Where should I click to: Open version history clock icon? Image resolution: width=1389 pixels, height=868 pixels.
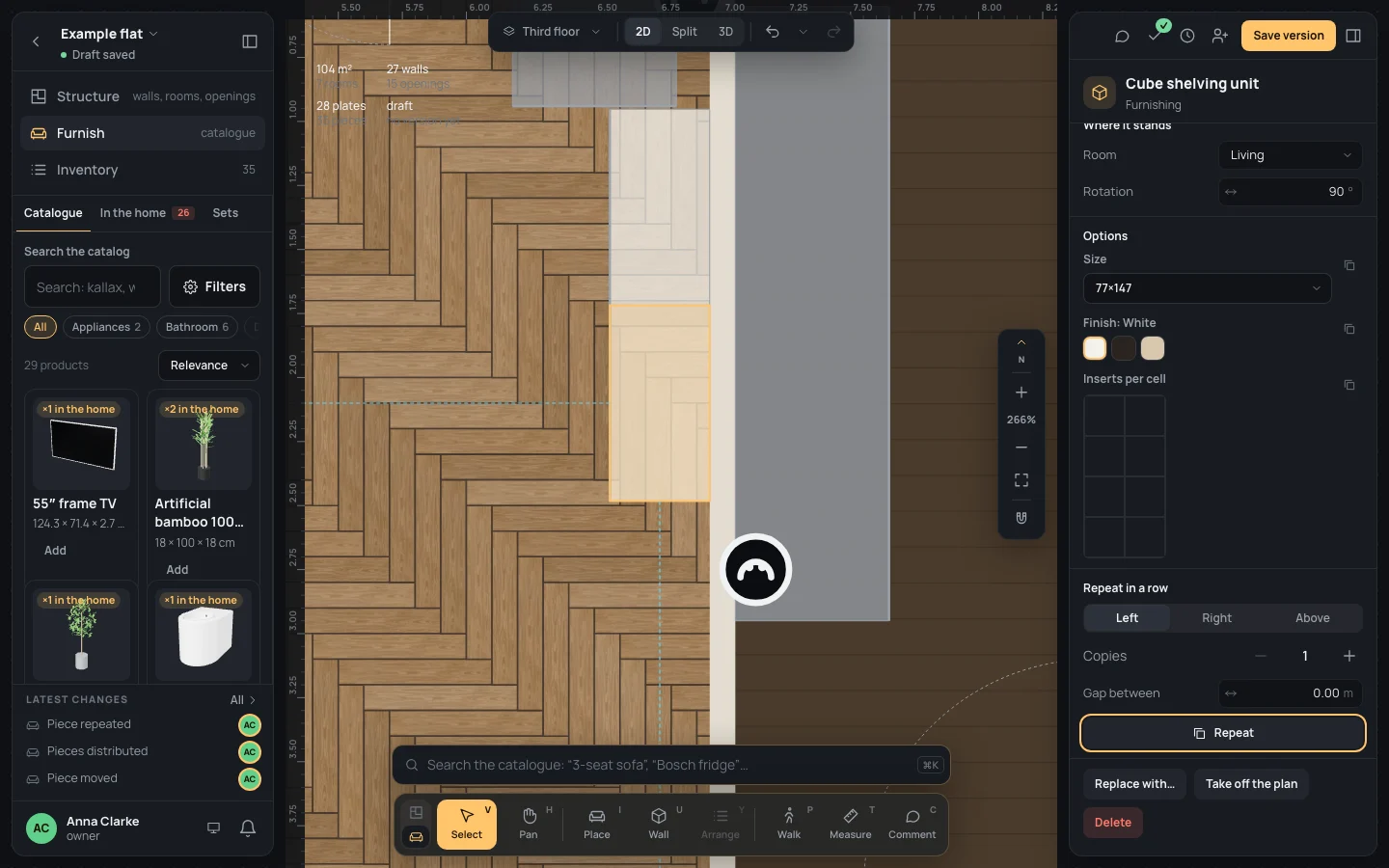click(x=1187, y=36)
